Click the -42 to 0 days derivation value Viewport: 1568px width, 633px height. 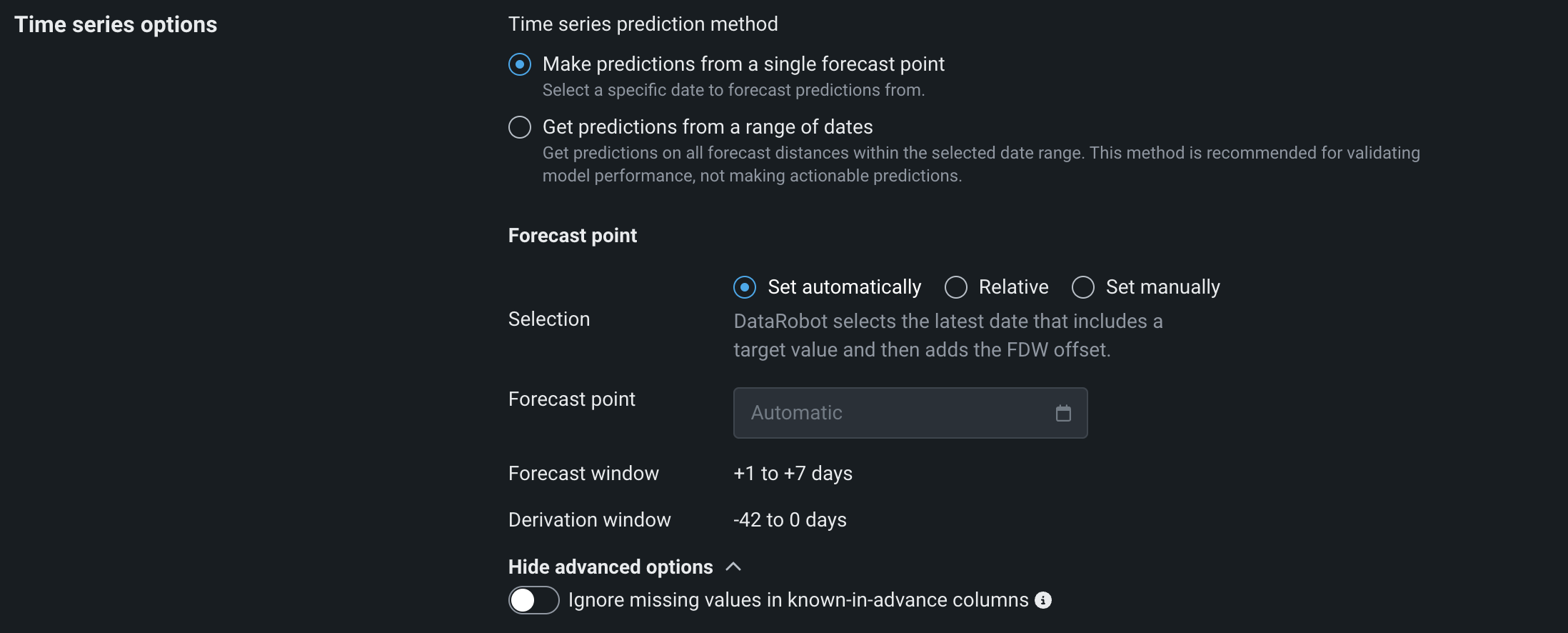click(x=790, y=519)
